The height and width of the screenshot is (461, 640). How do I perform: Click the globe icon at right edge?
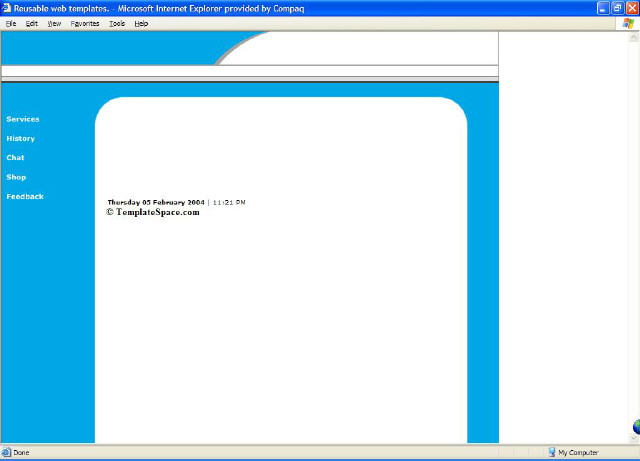pos(635,428)
